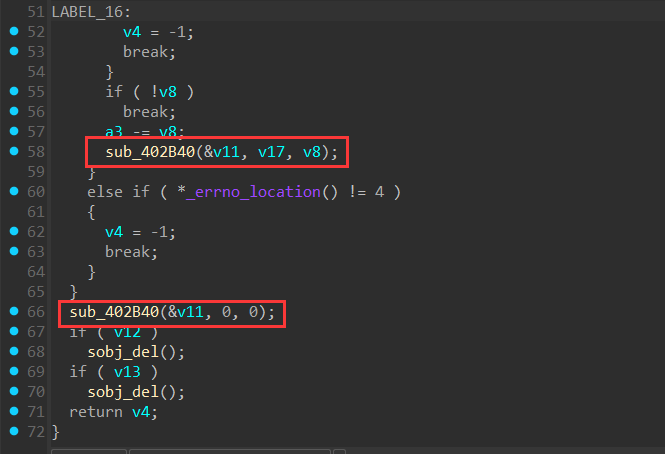This screenshot has height=454, width=665.
Task: Click argument v17 on line 58
Action: point(271,152)
